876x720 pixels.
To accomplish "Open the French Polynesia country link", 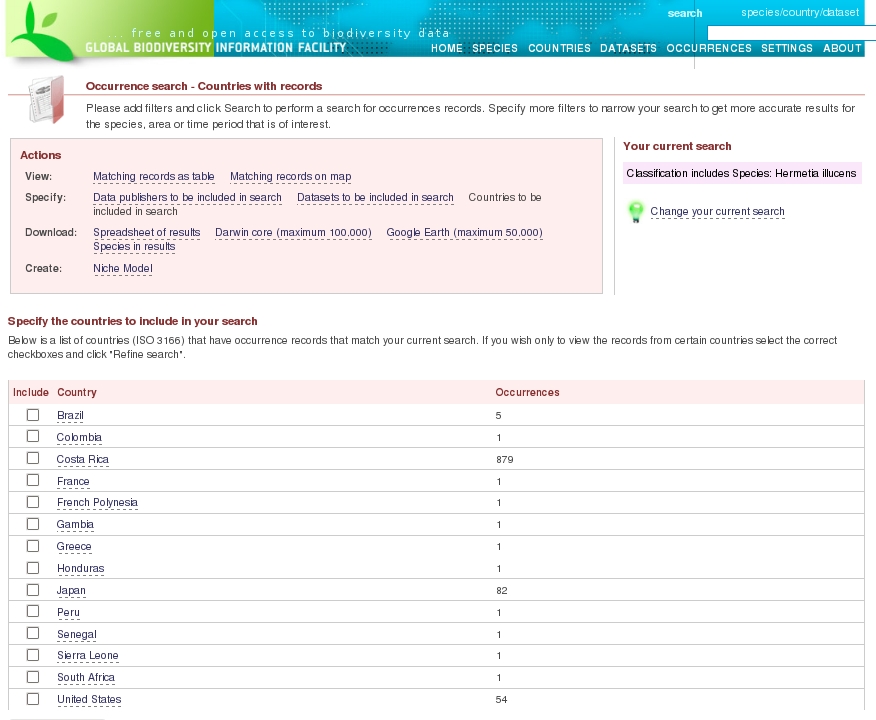I will (97, 503).
